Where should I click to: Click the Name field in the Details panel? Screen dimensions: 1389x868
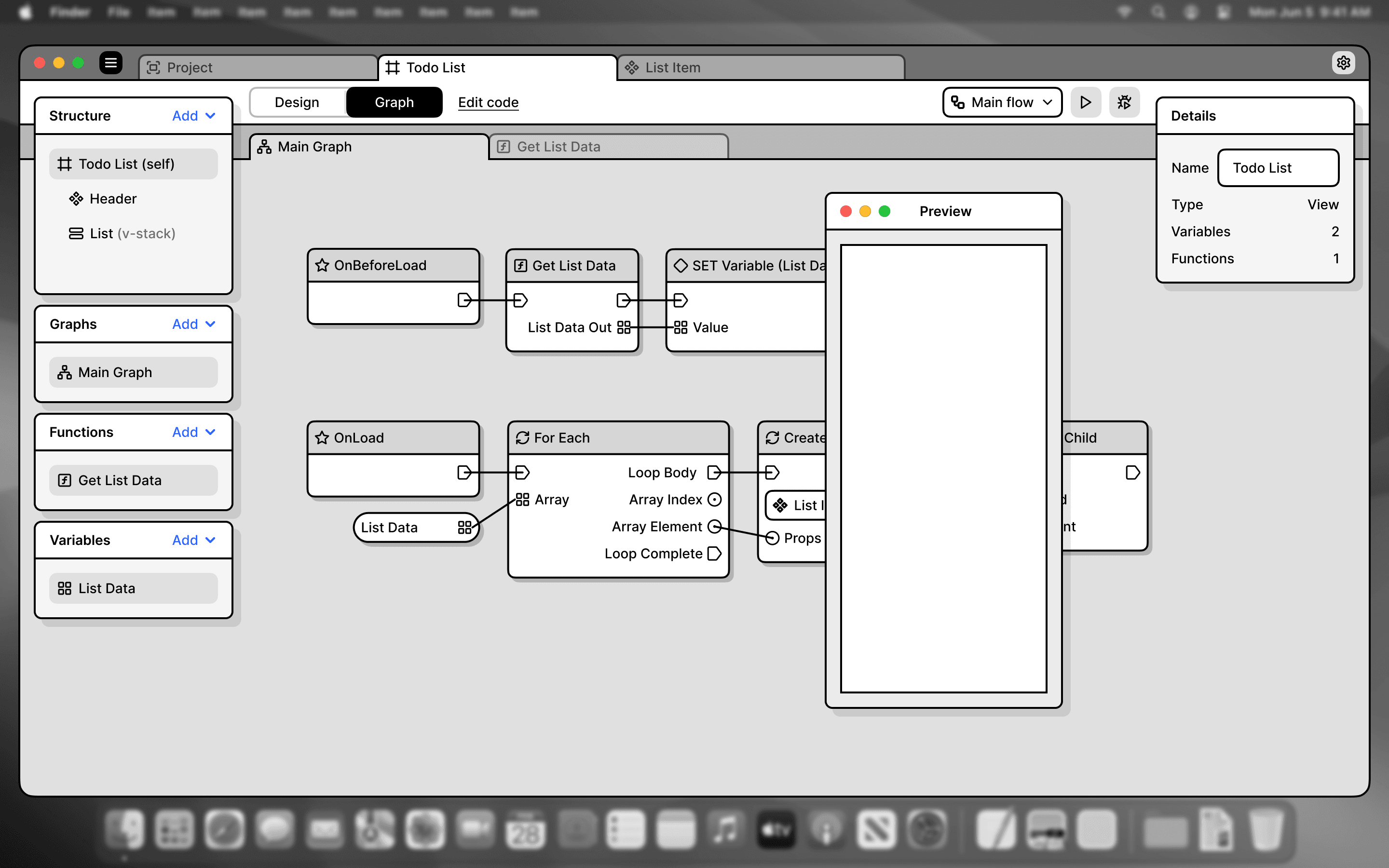click(1278, 168)
